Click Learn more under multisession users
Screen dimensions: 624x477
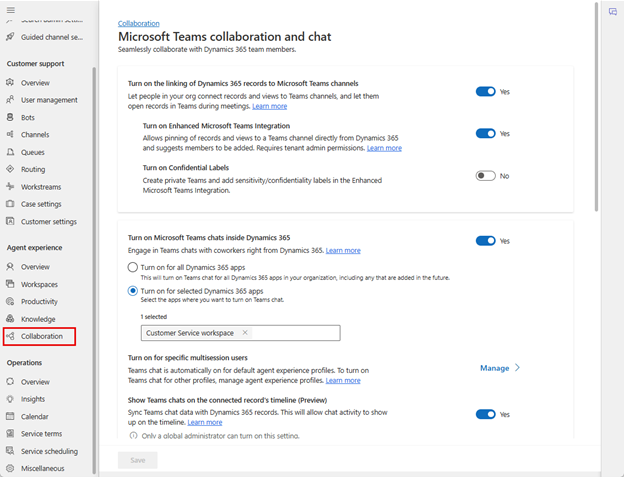pyautogui.click(x=343, y=380)
